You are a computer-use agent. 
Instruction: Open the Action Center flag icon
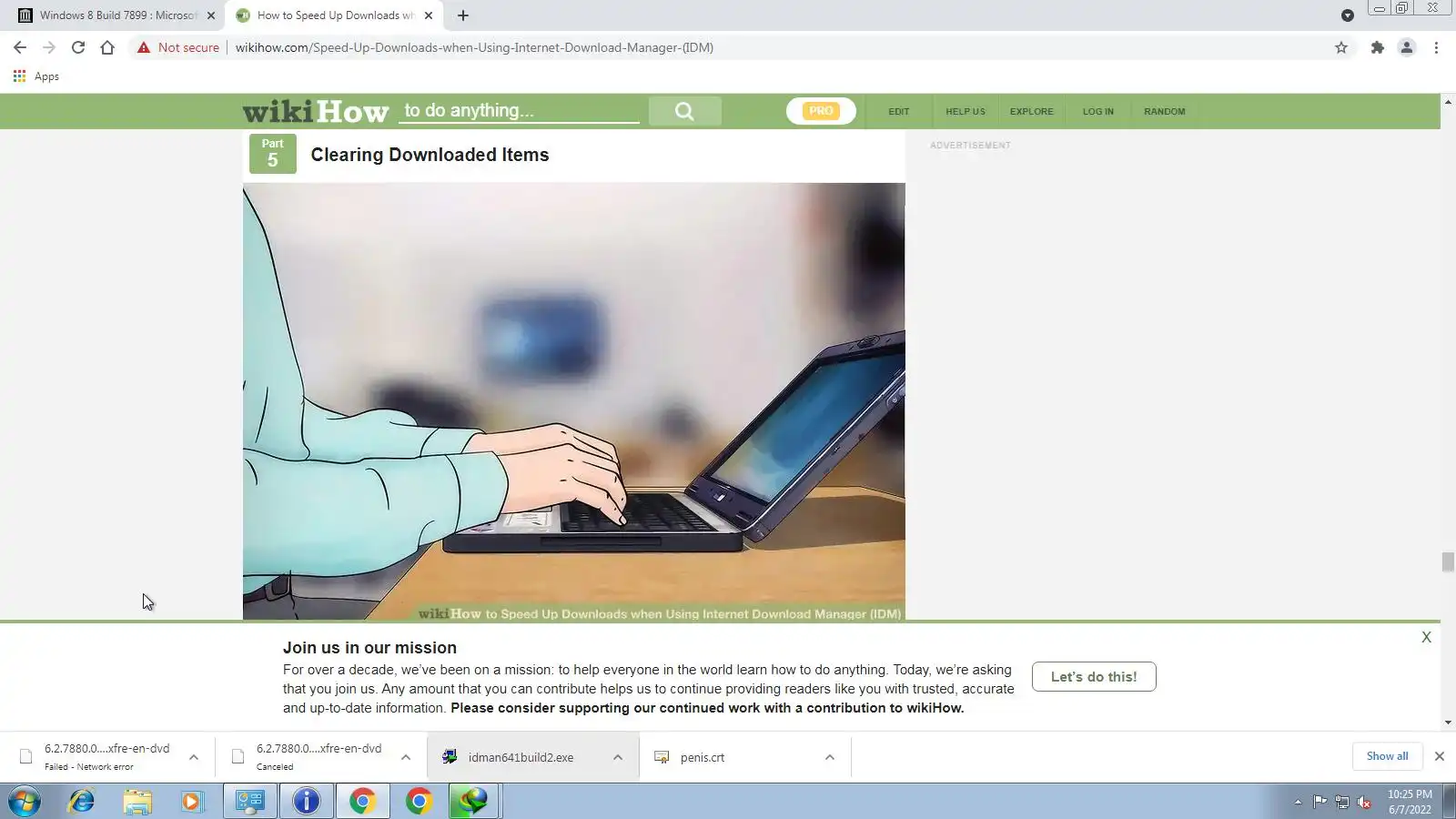point(1319,802)
